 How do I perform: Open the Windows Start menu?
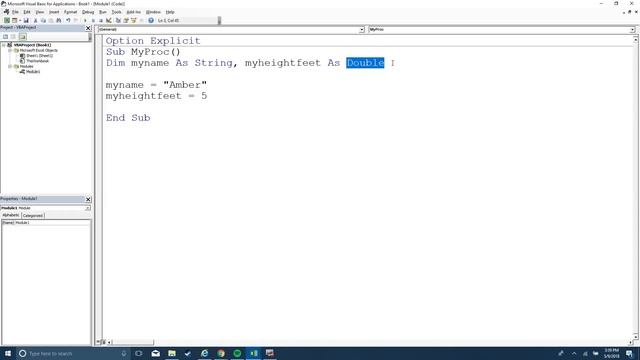[7, 353]
